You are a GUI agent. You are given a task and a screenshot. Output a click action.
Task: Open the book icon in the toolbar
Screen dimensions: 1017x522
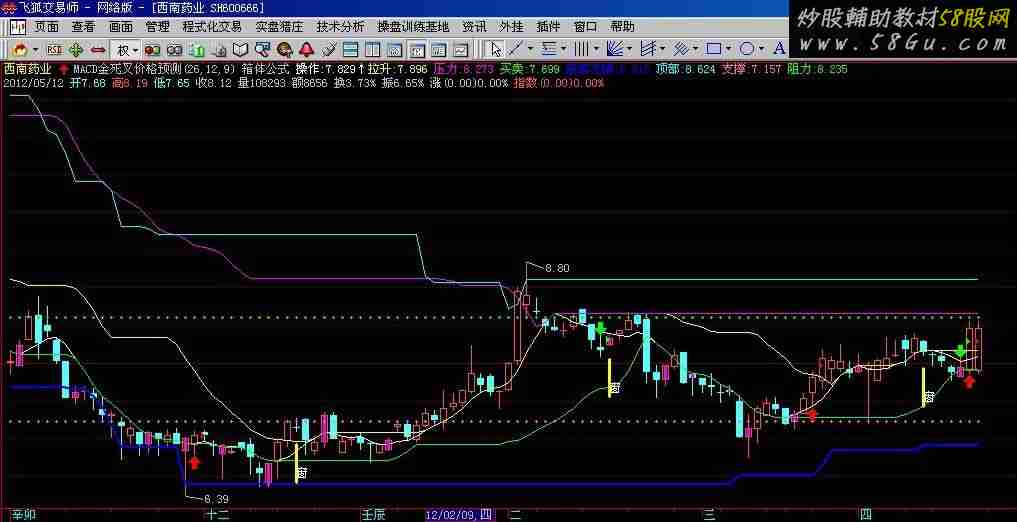tap(241, 49)
